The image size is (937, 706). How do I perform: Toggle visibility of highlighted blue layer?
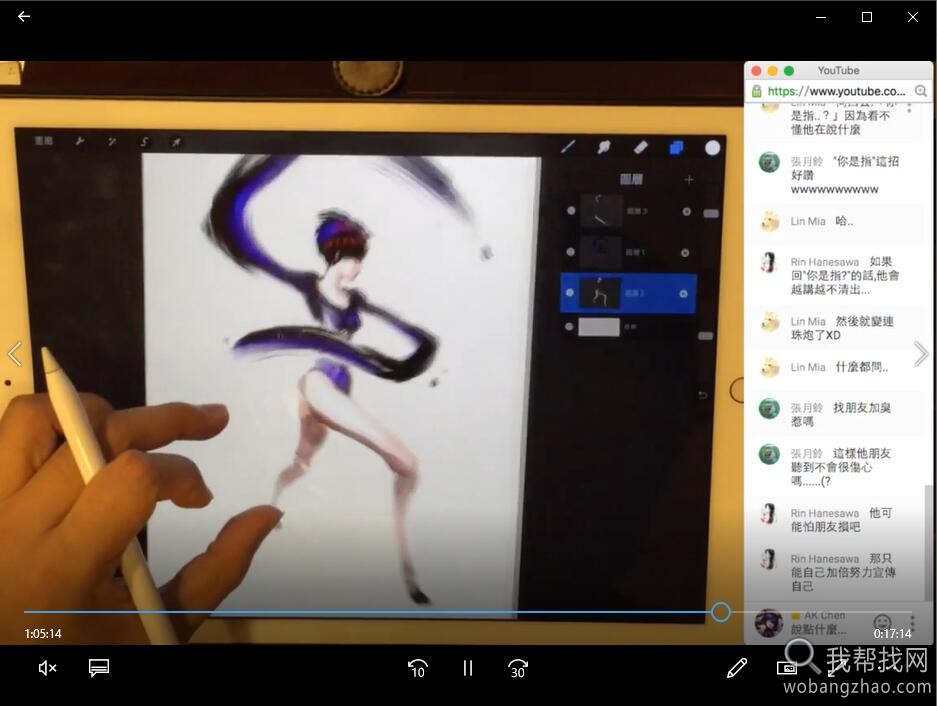click(x=569, y=292)
